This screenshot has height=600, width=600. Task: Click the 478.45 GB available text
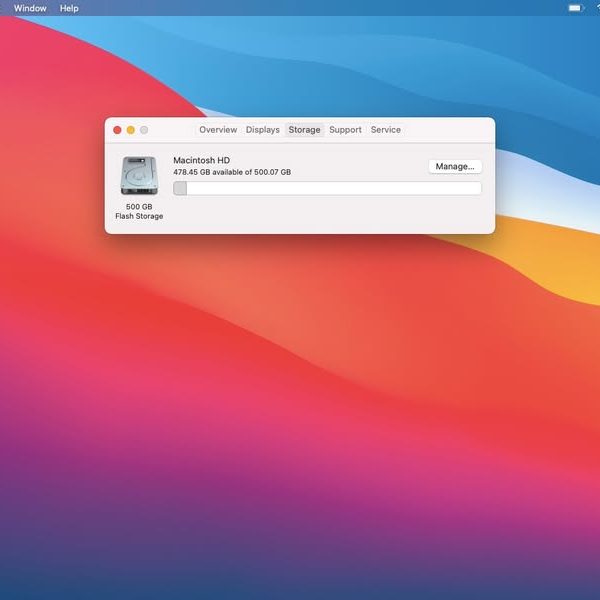tap(232, 172)
